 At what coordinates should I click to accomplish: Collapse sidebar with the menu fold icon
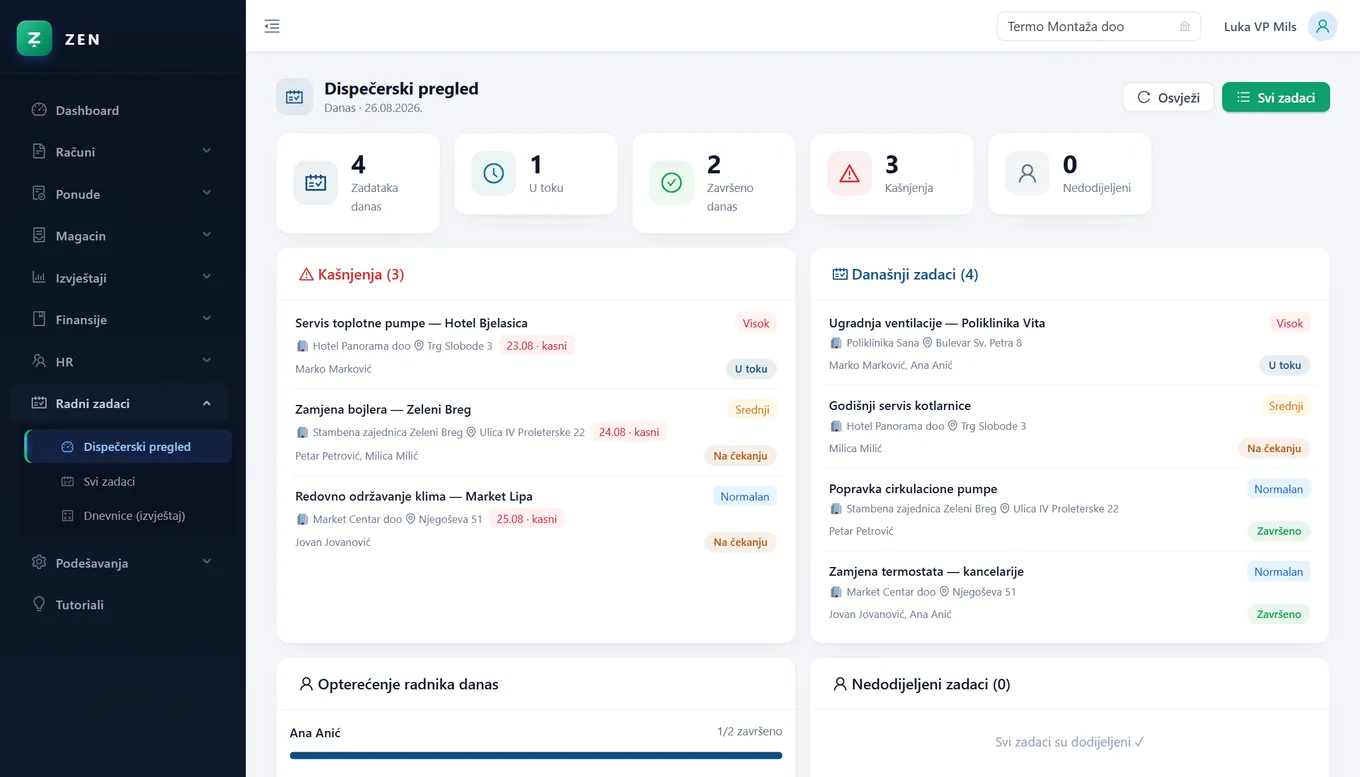tap(272, 26)
